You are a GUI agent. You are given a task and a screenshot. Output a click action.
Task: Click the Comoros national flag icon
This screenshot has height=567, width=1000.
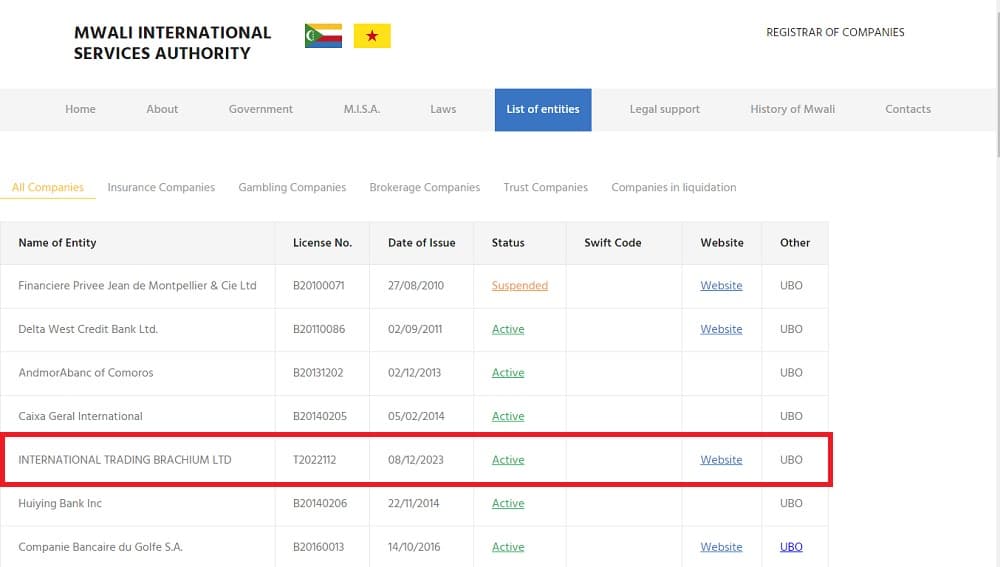(323, 36)
